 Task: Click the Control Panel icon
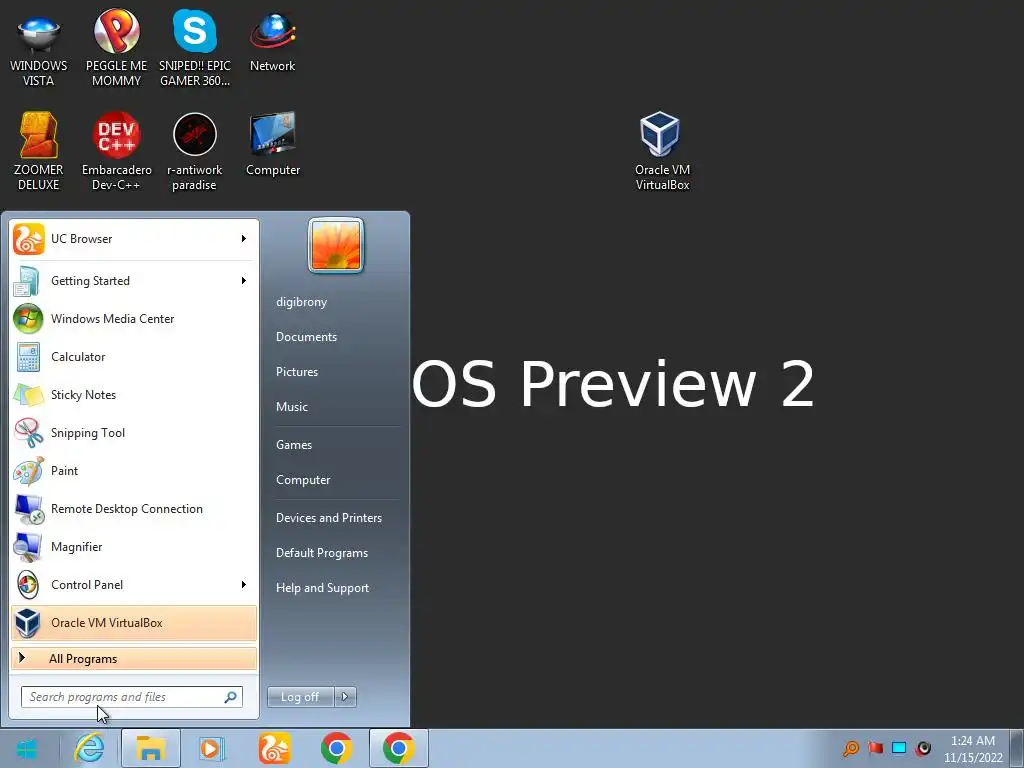coord(28,584)
